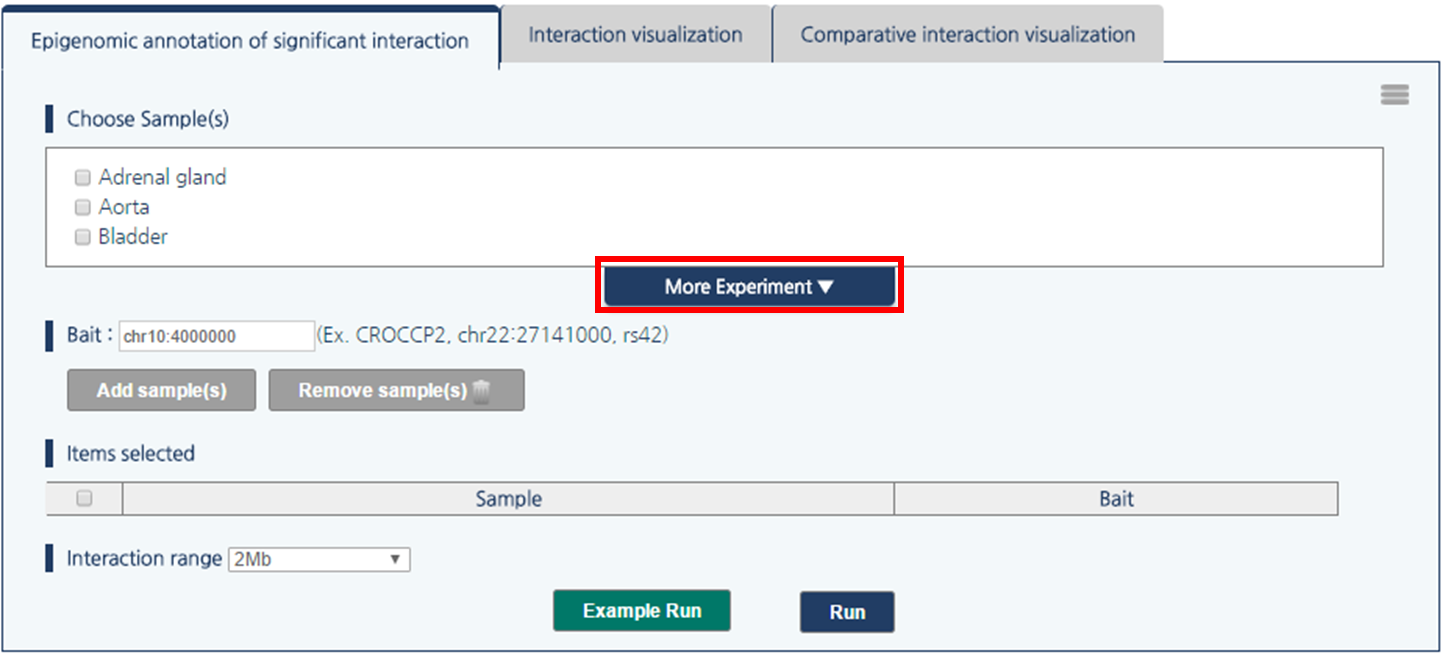Screen dimensions: 1448x655
Task: Toggle select-all checkbox in Items selected table
Action: [x=84, y=498]
